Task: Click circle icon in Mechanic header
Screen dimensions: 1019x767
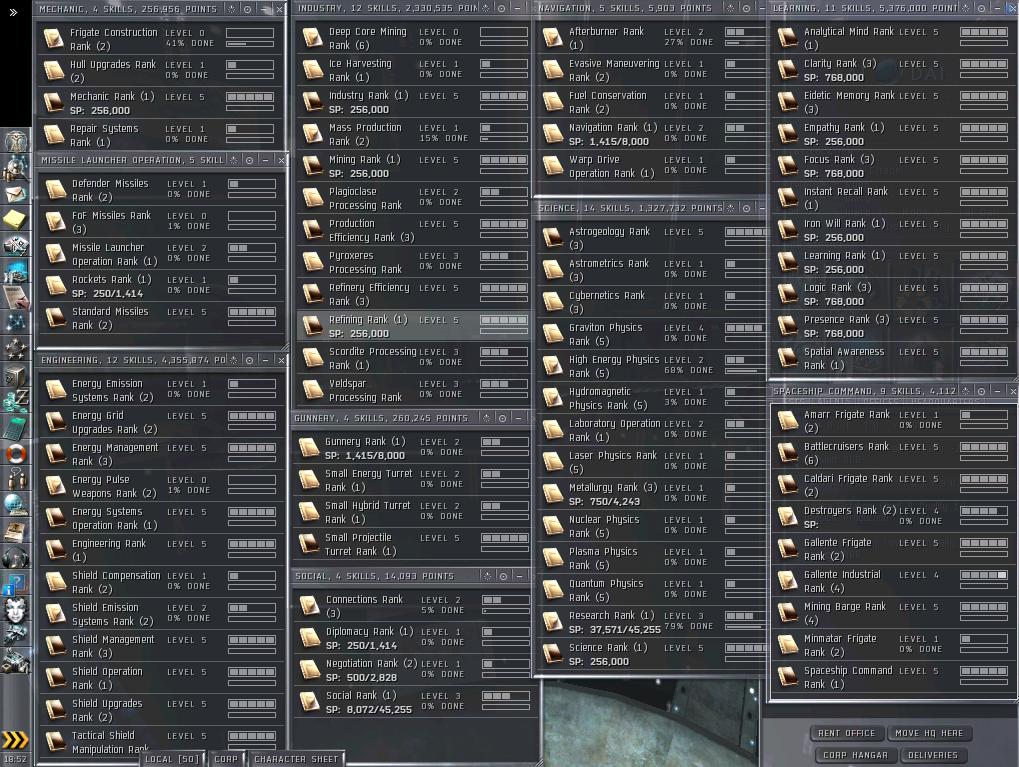Action: [248, 9]
